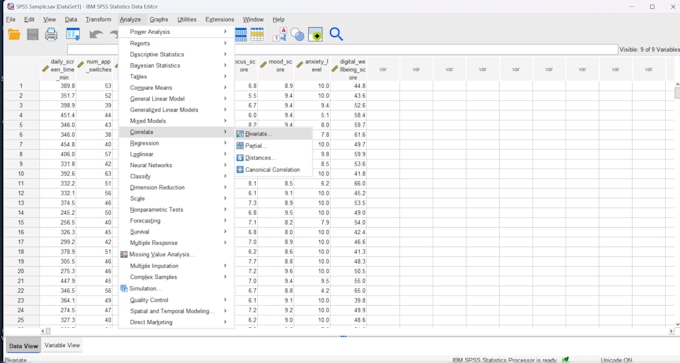
Task: Toggle the Value Labels icon
Action: point(280,34)
